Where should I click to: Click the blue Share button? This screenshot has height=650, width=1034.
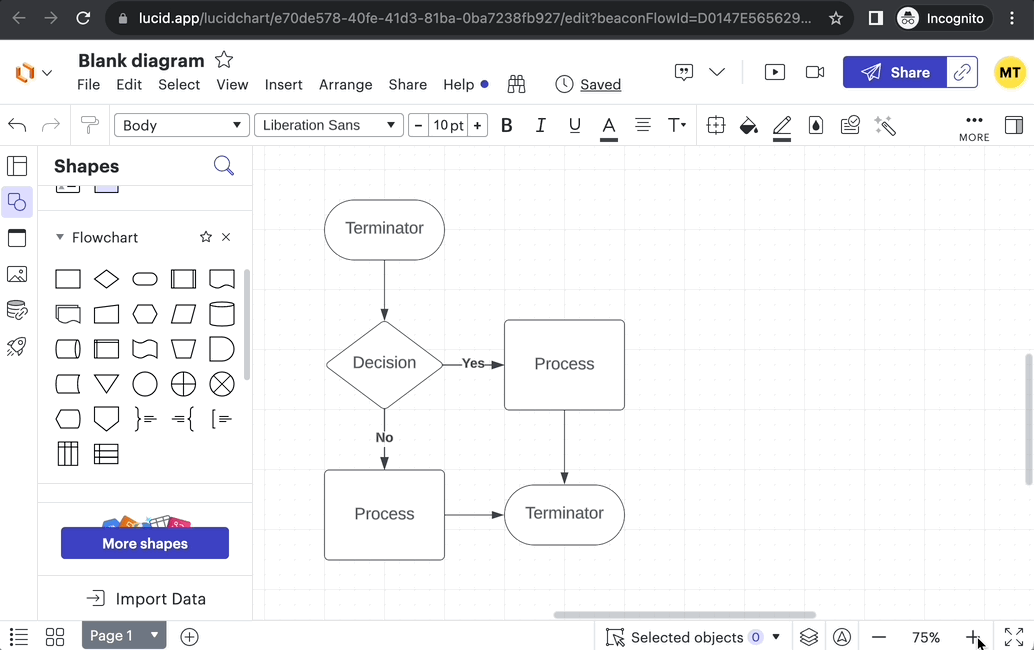[895, 72]
